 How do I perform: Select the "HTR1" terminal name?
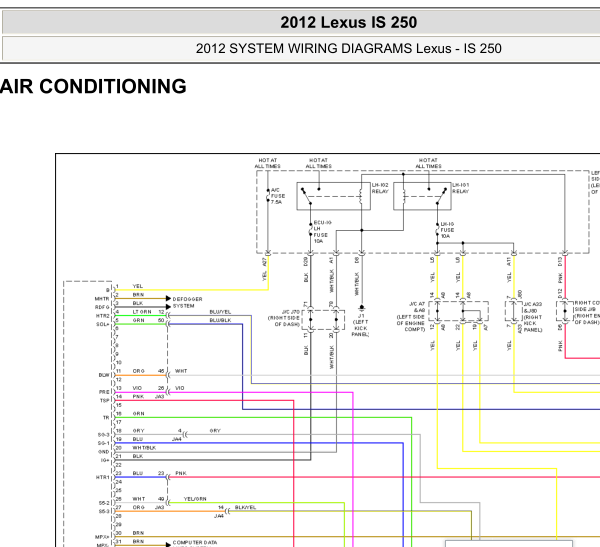coord(103,477)
